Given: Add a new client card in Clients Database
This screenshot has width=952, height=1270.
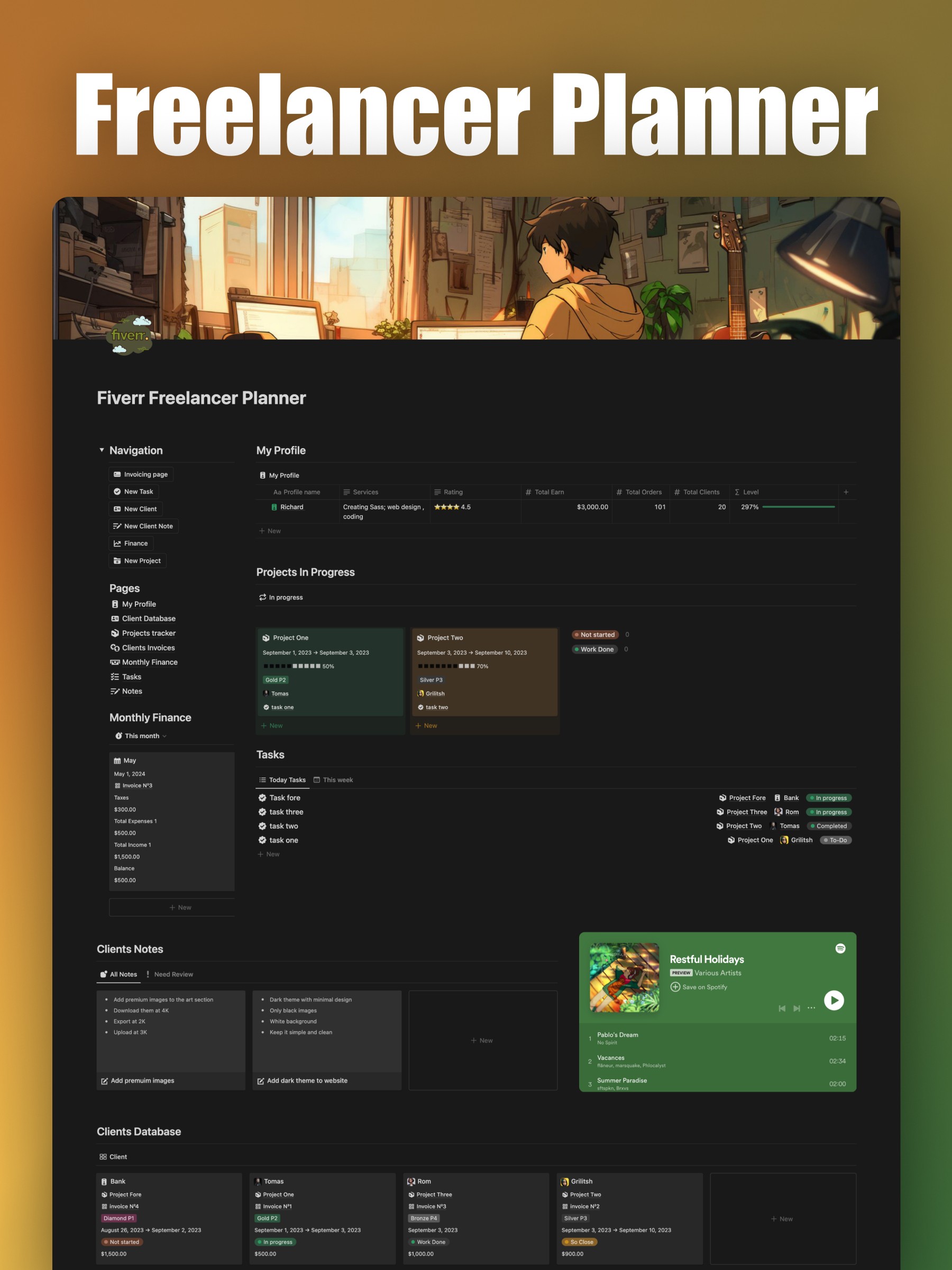Looking at the screenshot, I should coord(783,1218).
